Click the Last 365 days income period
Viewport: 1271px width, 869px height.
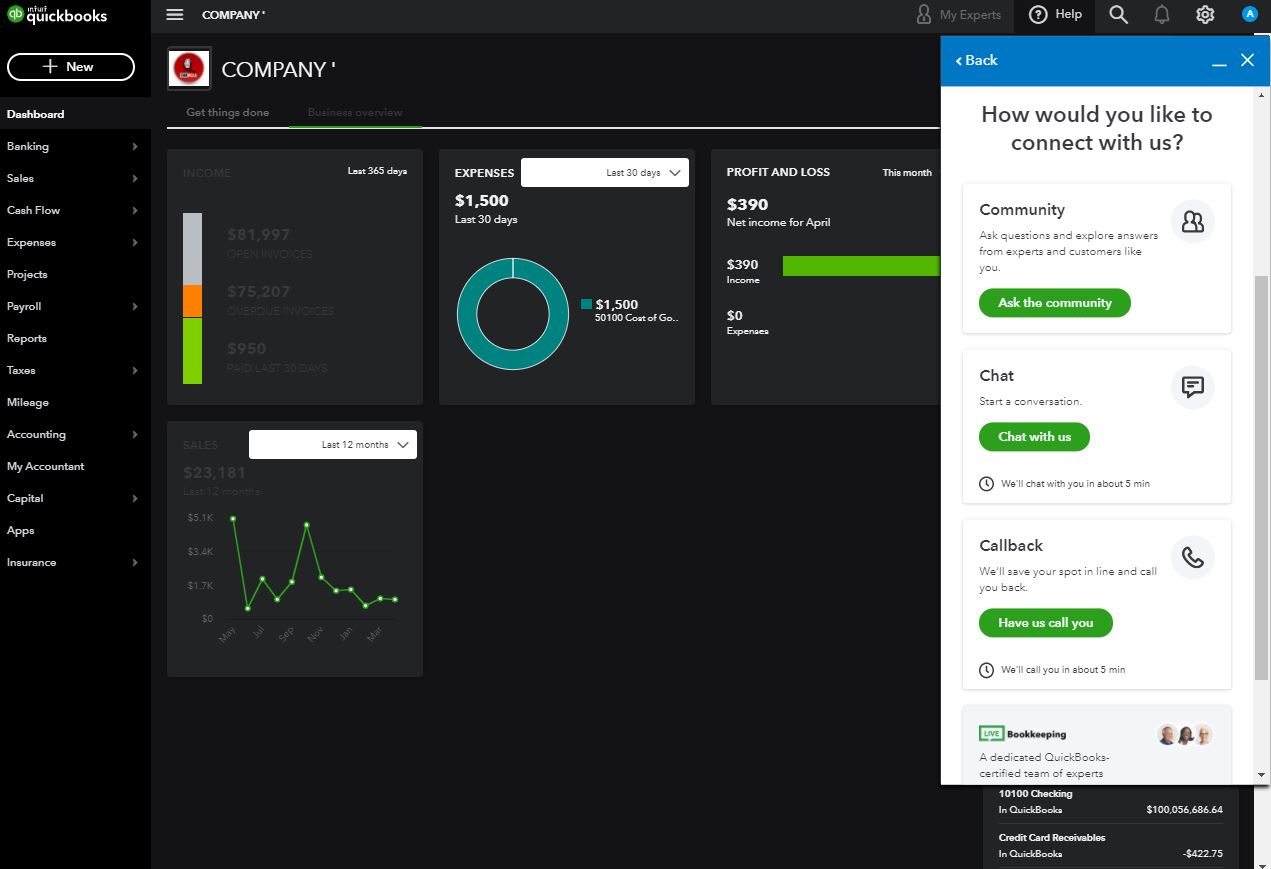point(377,171)
